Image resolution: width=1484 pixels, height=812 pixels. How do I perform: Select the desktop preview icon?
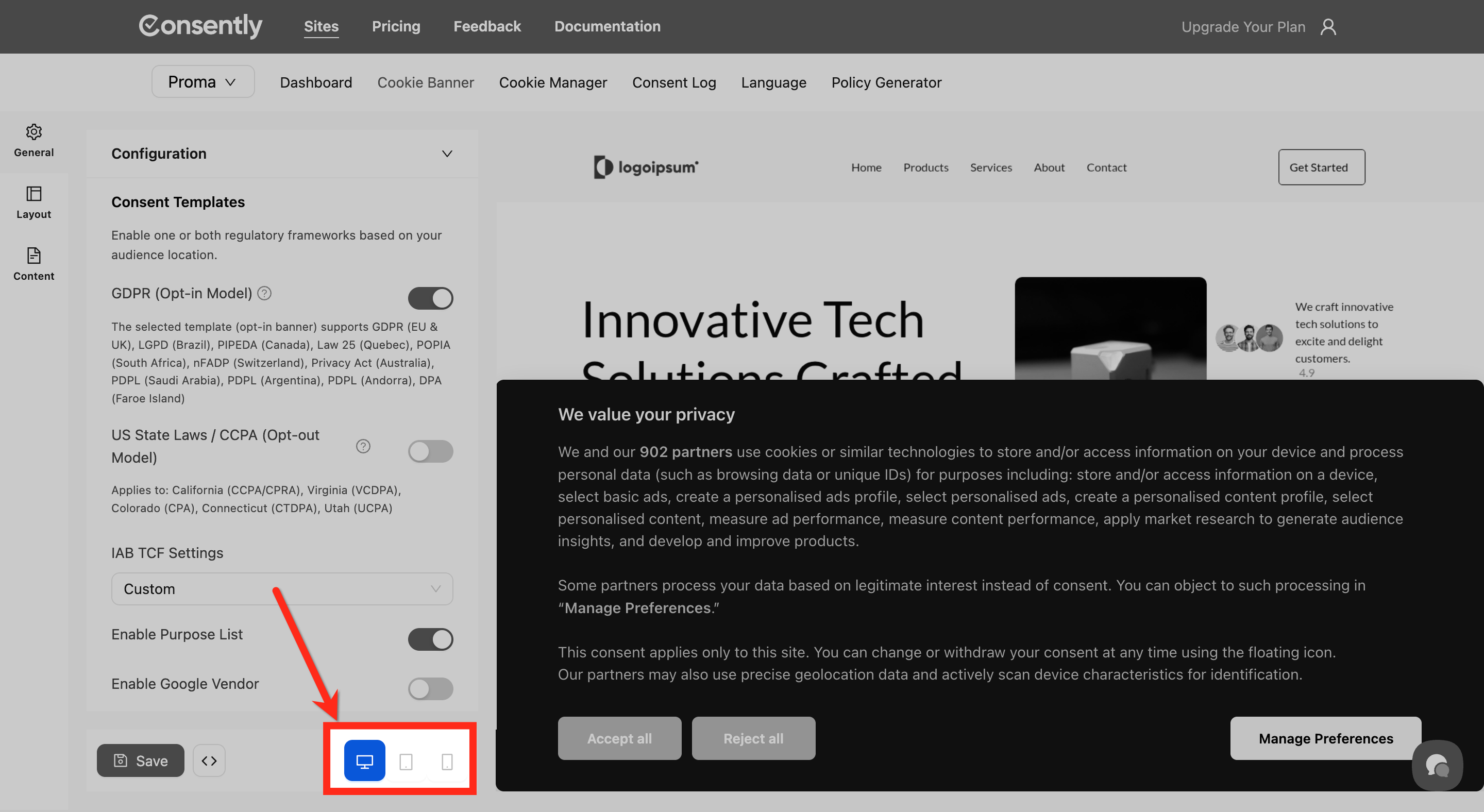364,761
